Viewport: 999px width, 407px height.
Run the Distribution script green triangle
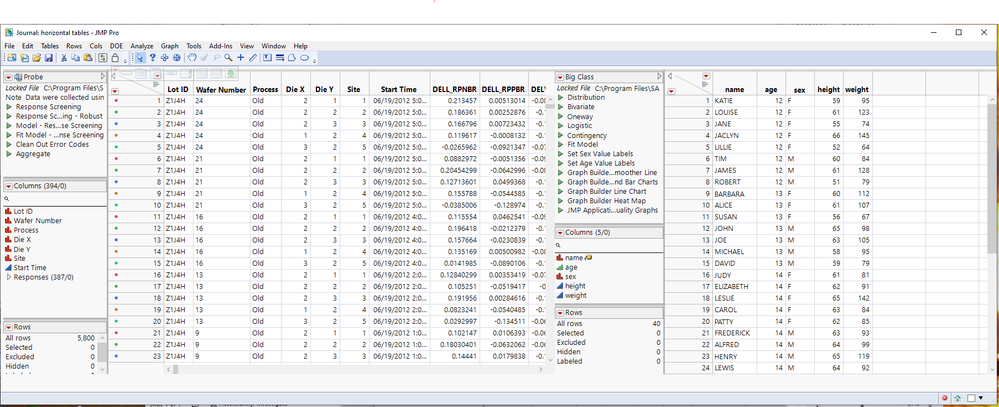[x=561, y=97]
